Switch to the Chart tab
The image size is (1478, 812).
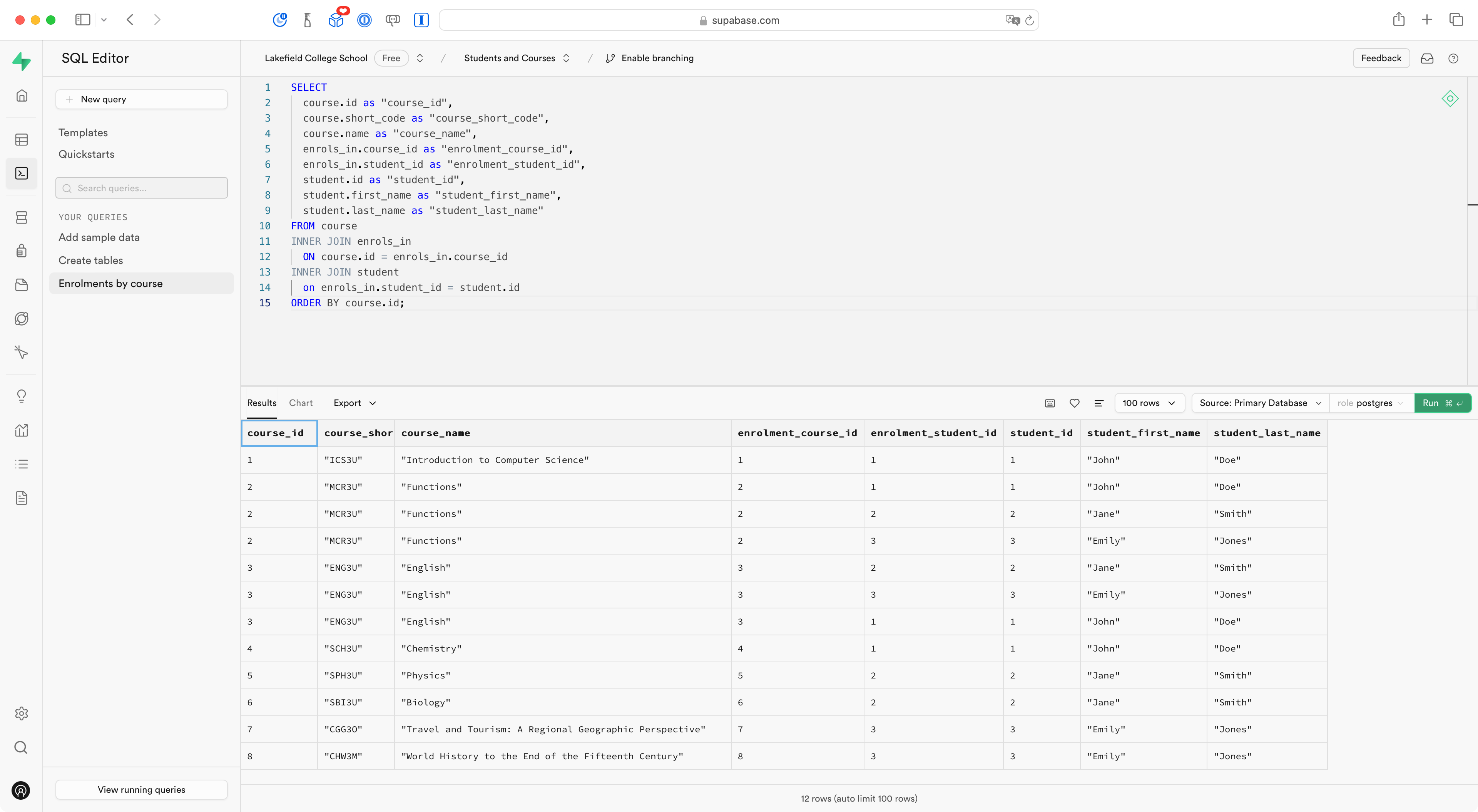point(301,403)
